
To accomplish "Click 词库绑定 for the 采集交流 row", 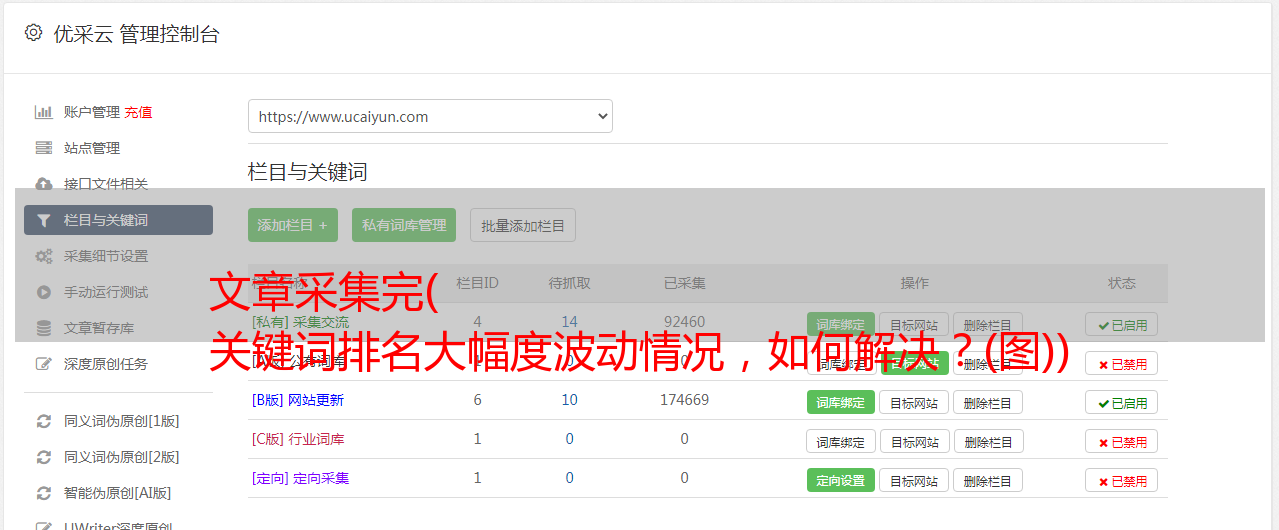I will click(x=841, y=324).
